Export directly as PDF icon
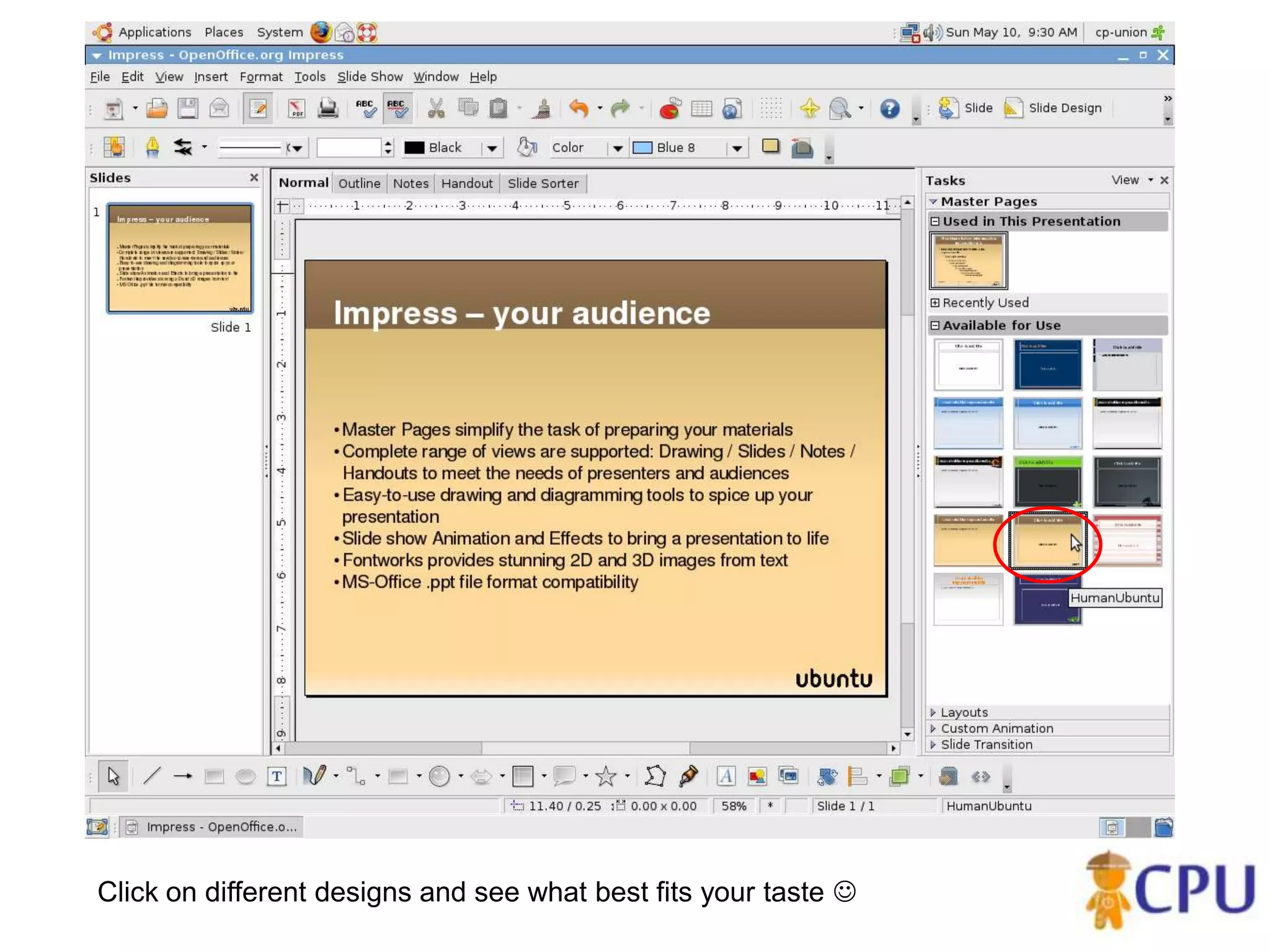The height and width of the screenshot is (952, 1270). 296,109
